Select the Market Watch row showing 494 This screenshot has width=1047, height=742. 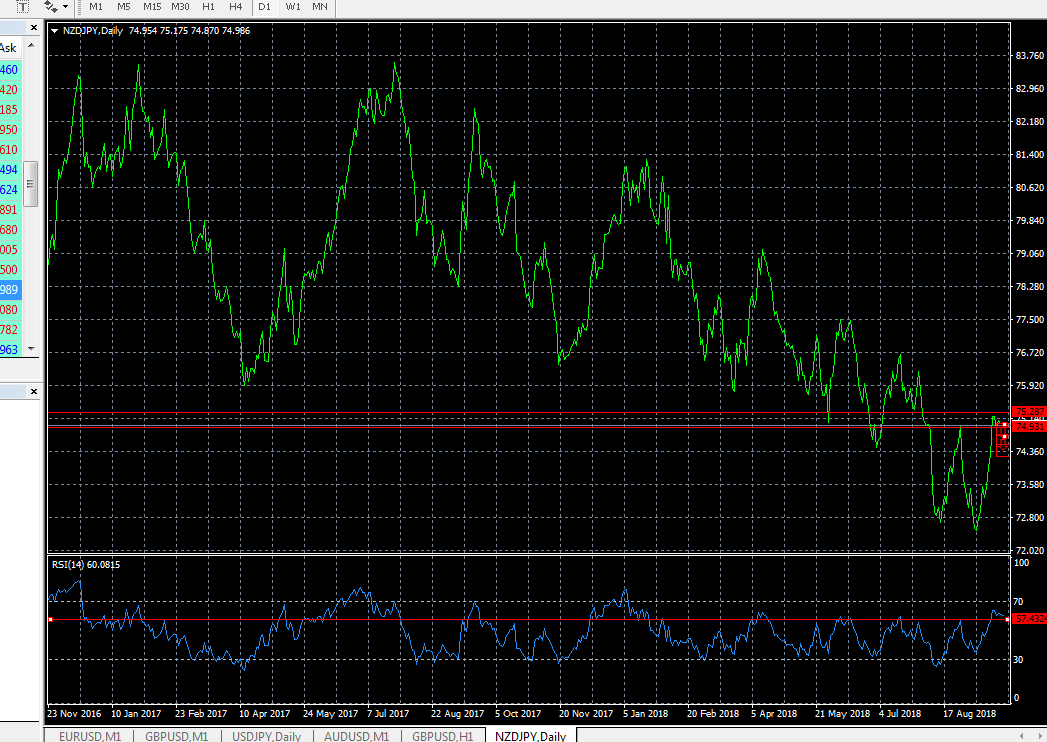point(11,170)
